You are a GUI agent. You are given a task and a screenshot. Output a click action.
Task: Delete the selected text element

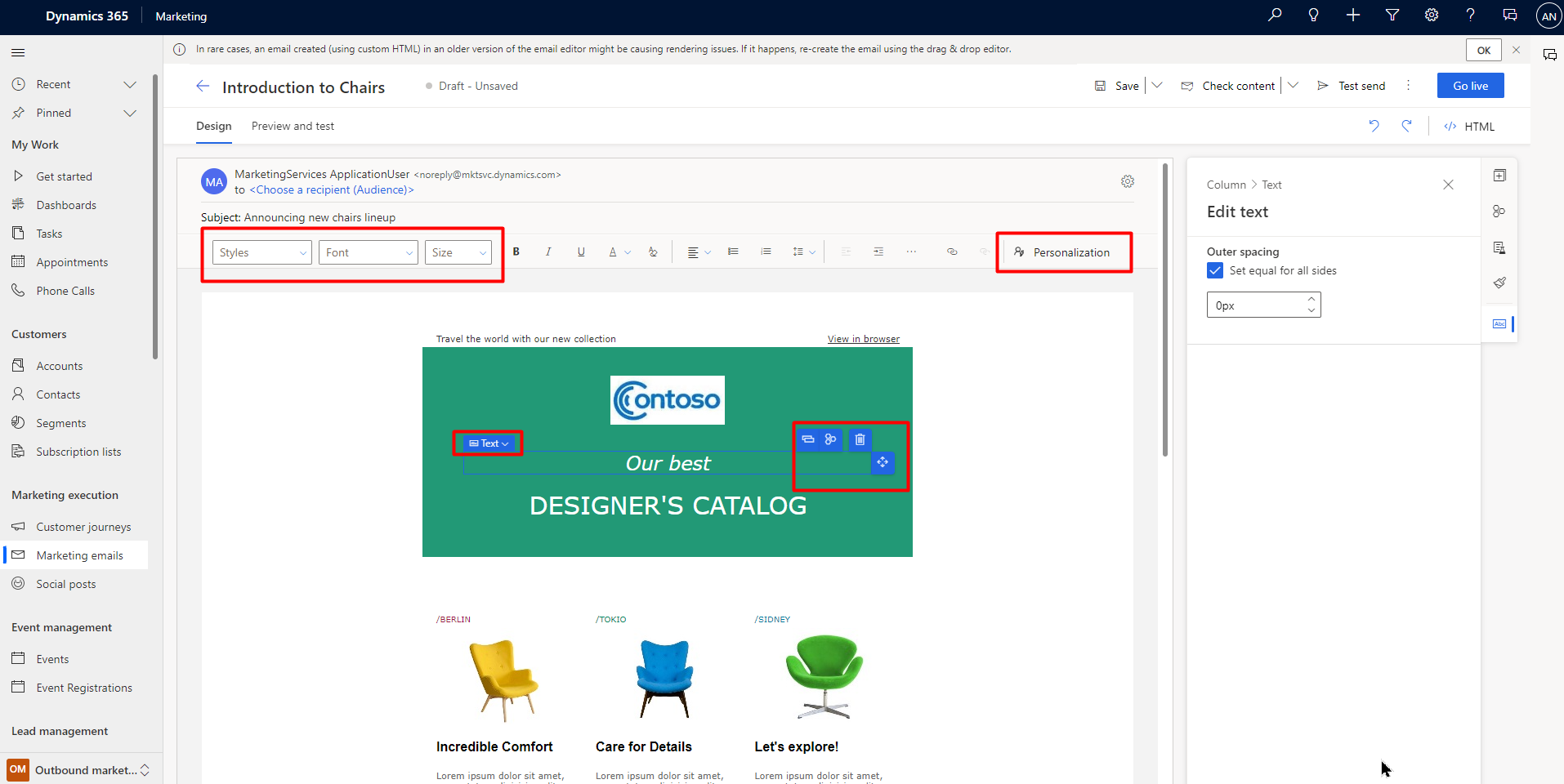pyautogui.click(x=859, y=439)
